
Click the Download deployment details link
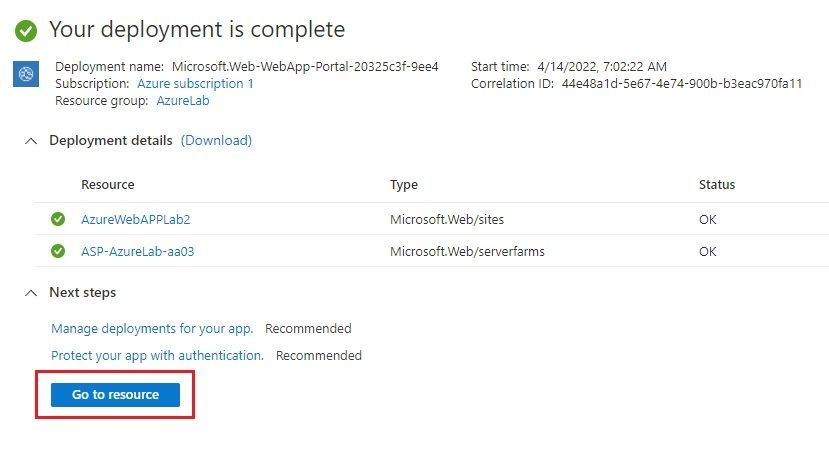point(216,141)
